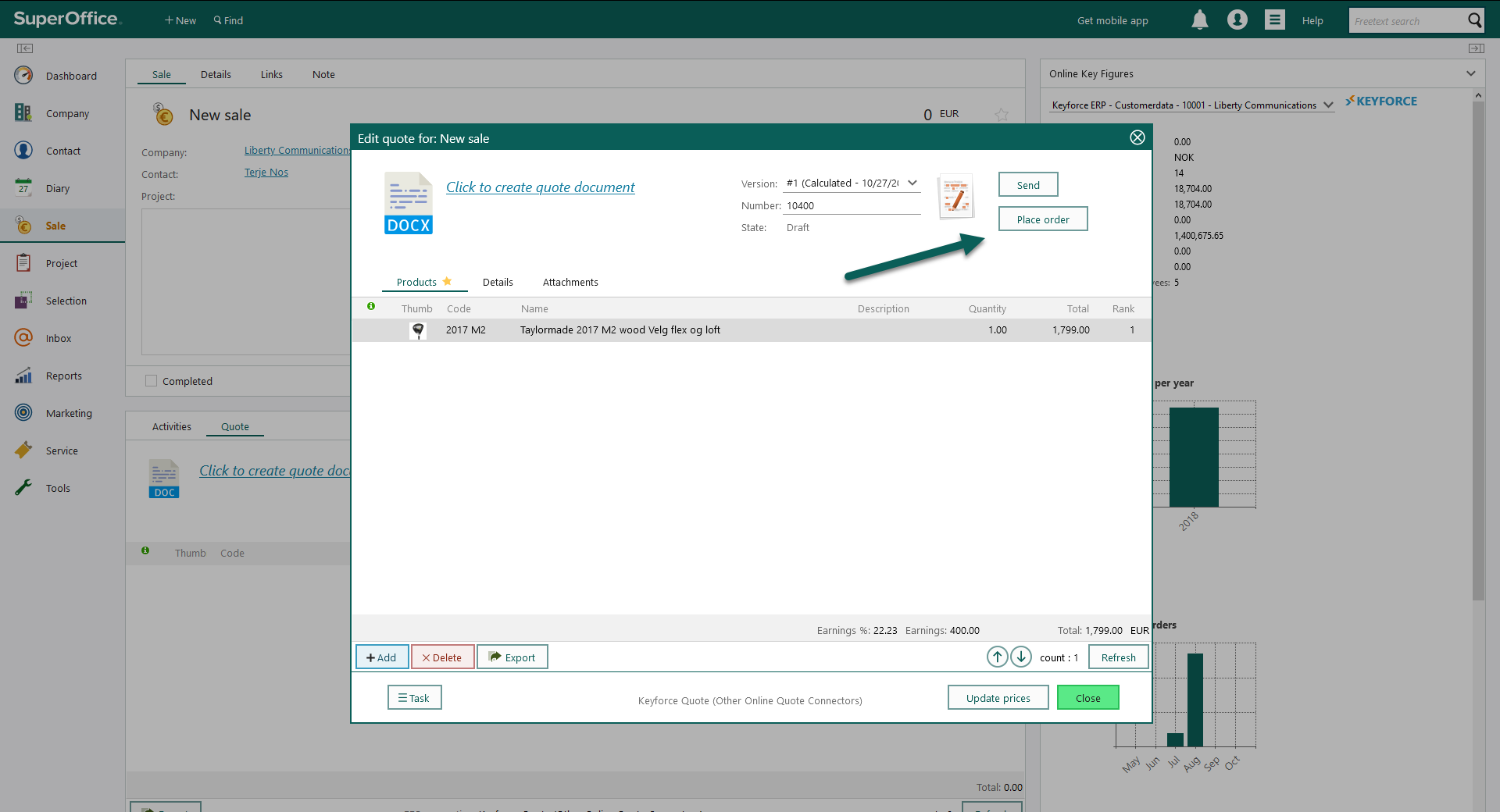Click to create quote document link in dialog

[541, 187]
